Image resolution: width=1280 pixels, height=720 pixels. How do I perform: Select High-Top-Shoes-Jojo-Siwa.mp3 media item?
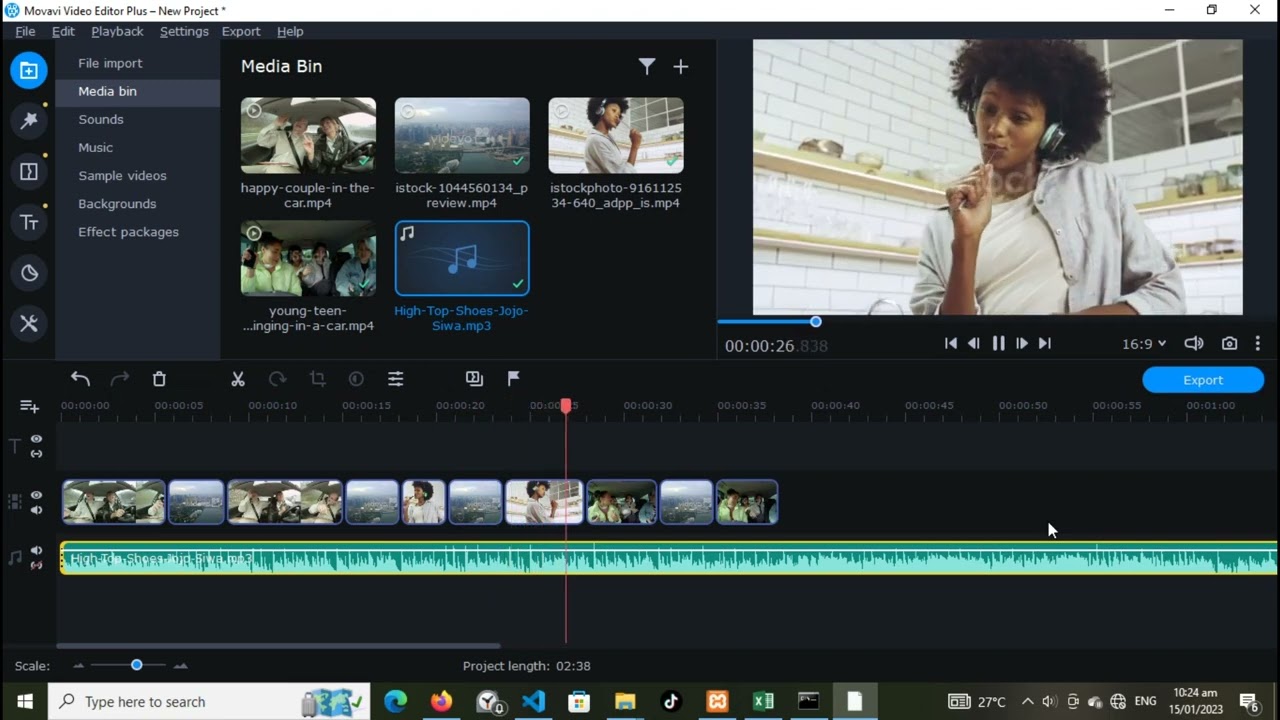(x=462, y=258)
